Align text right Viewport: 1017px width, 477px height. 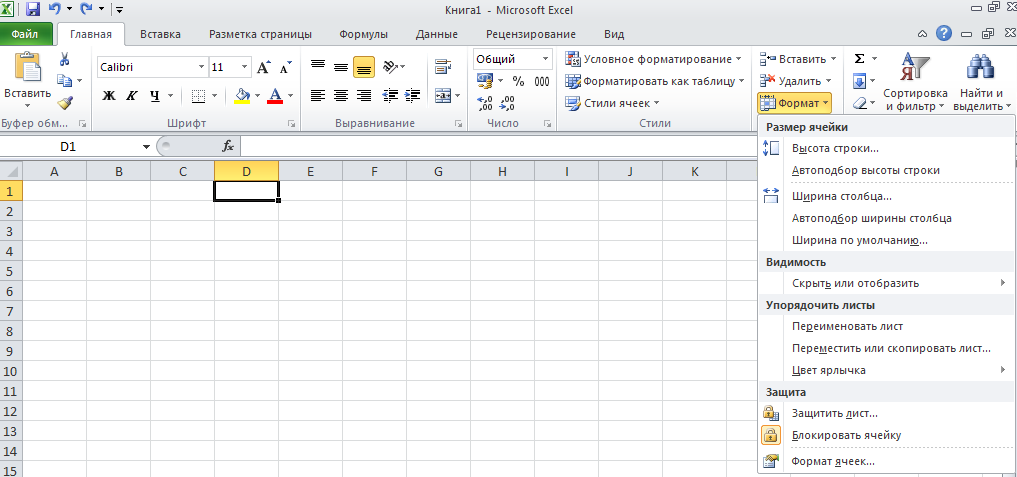click(364, 96)
